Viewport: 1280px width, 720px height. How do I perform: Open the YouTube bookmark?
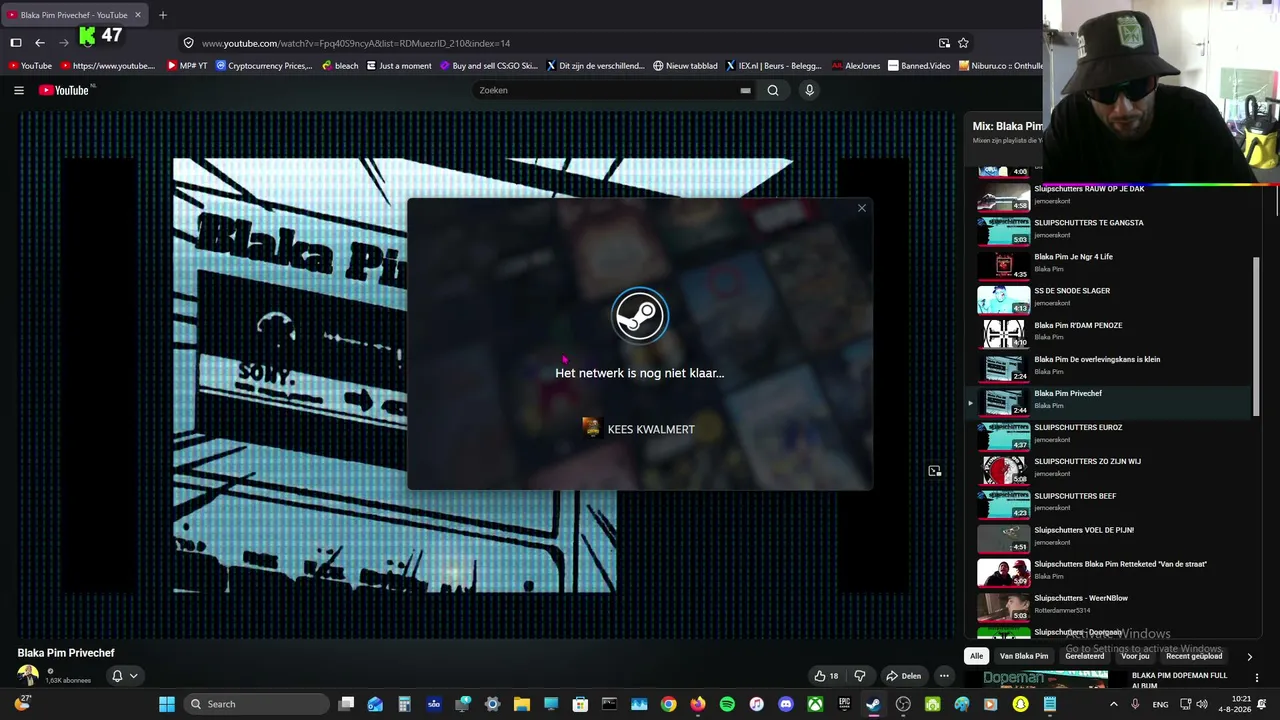[x=29, y=66]
